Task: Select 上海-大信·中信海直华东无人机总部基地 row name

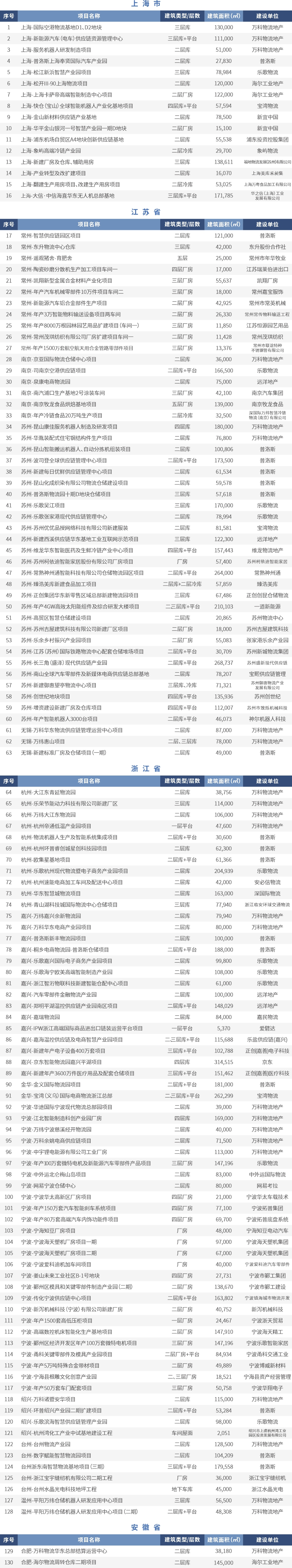Action: tap(68, 196)
